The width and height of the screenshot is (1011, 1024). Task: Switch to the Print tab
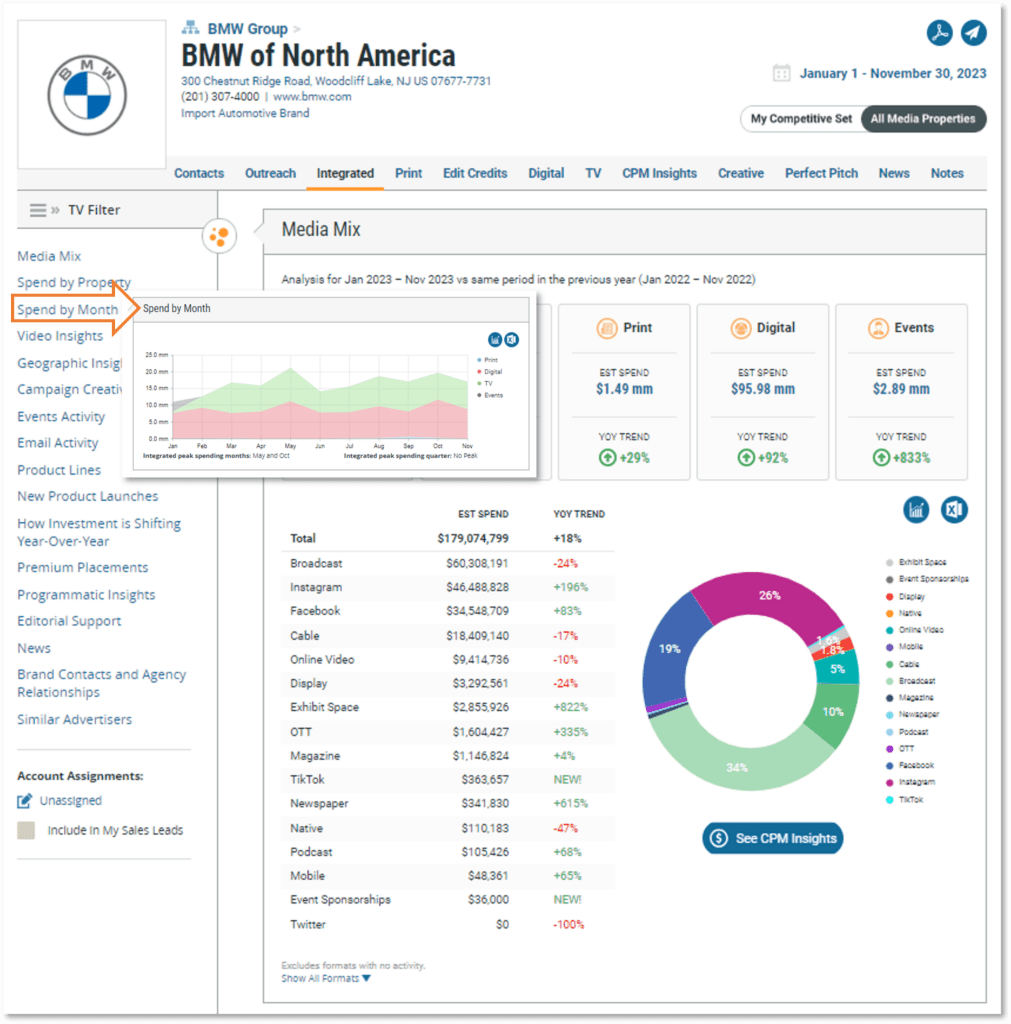pos(409,173)
